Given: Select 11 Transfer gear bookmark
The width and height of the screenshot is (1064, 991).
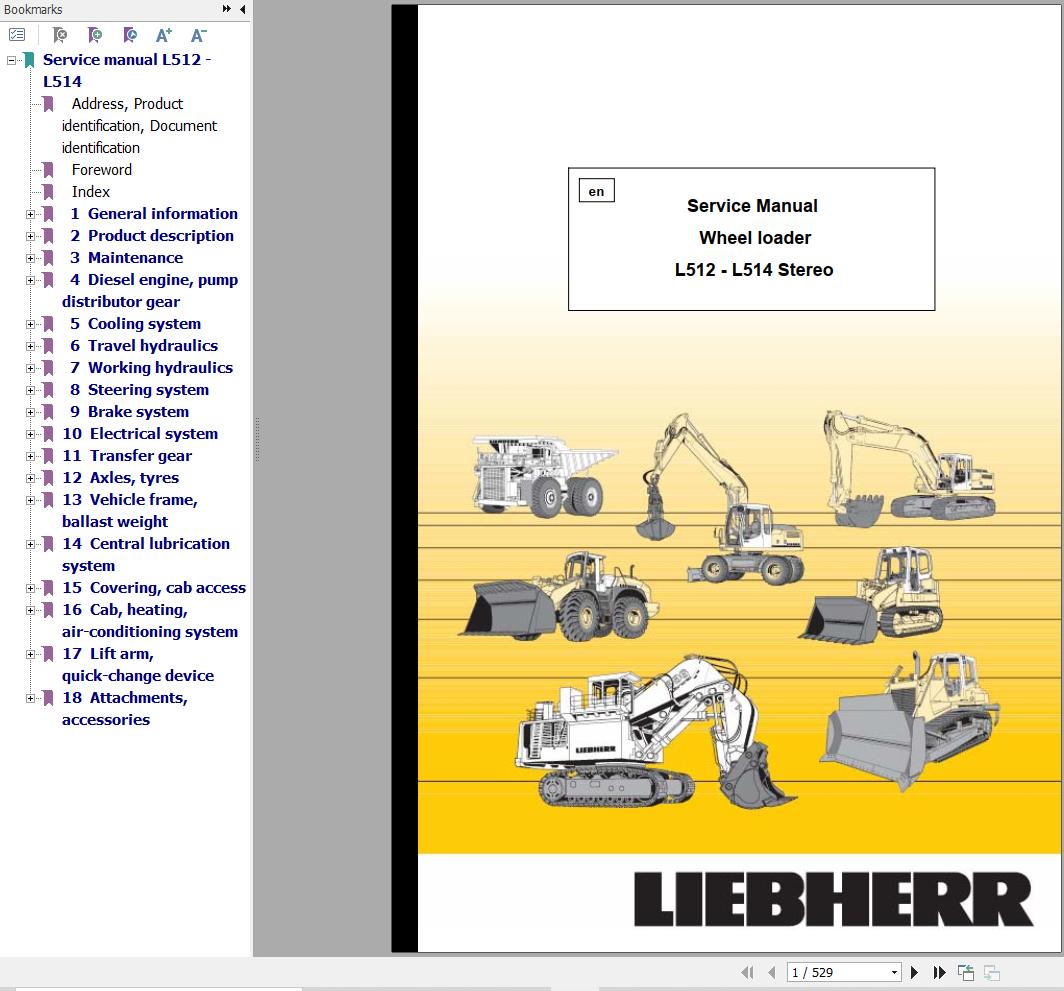Looking at the screenshot, I should coord(127,455).
